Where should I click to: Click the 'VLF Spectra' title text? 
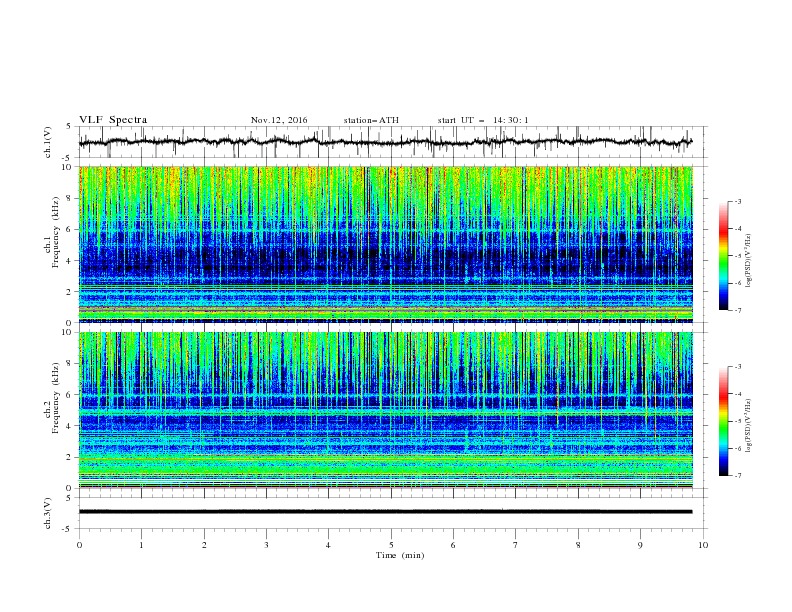pos(113,120)
